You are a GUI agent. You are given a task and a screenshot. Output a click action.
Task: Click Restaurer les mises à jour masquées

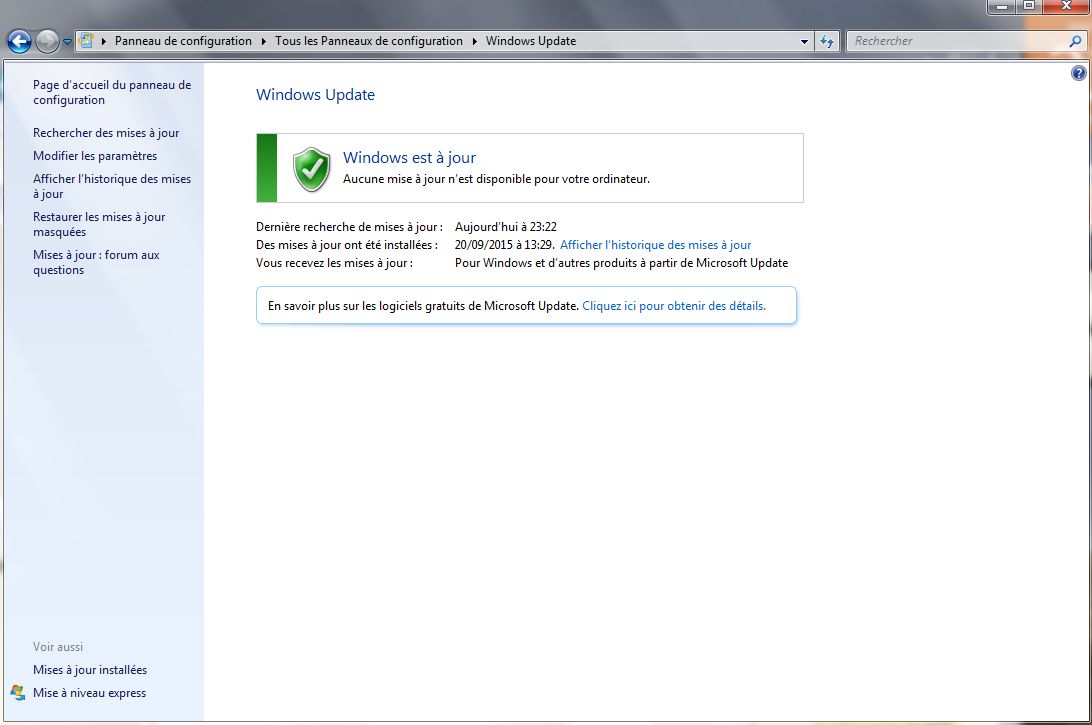[x=99, y=224]
